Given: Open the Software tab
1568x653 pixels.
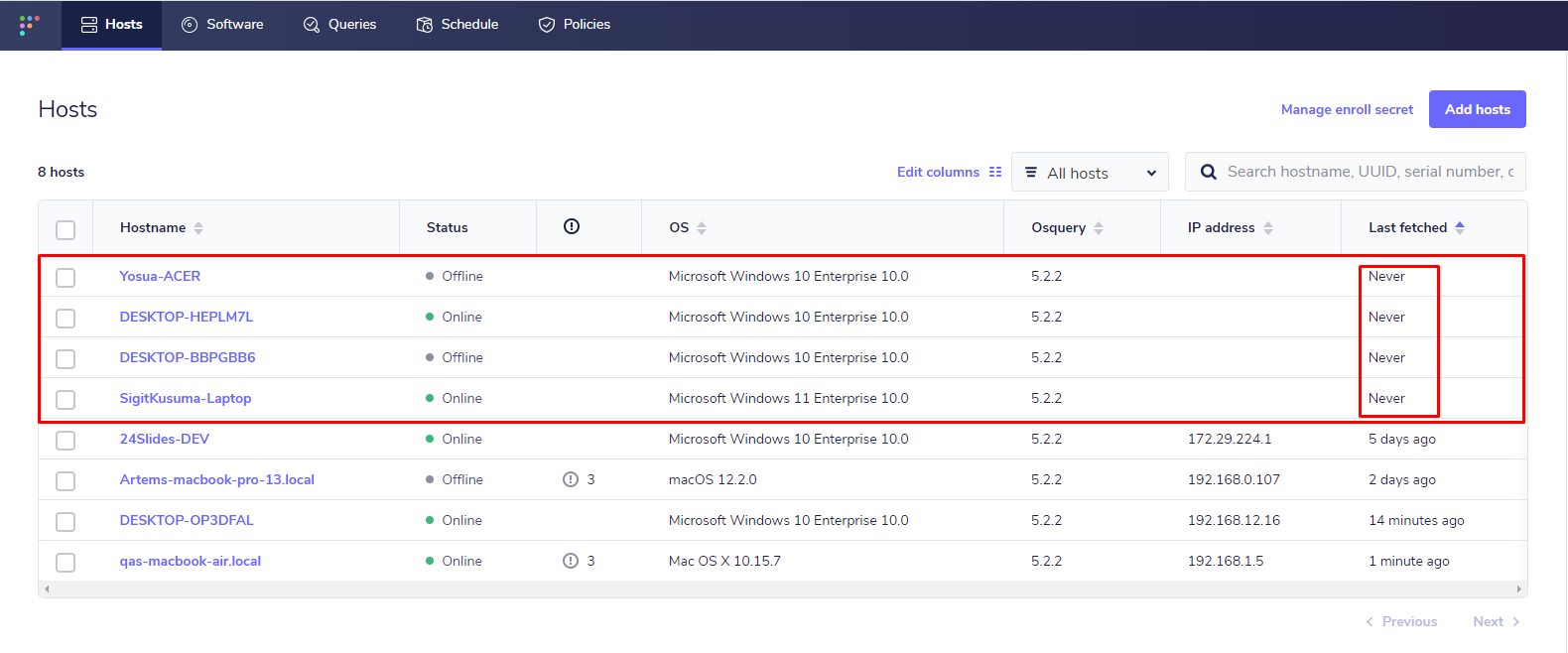Looking at the screenshot, I should click(222, 25).
